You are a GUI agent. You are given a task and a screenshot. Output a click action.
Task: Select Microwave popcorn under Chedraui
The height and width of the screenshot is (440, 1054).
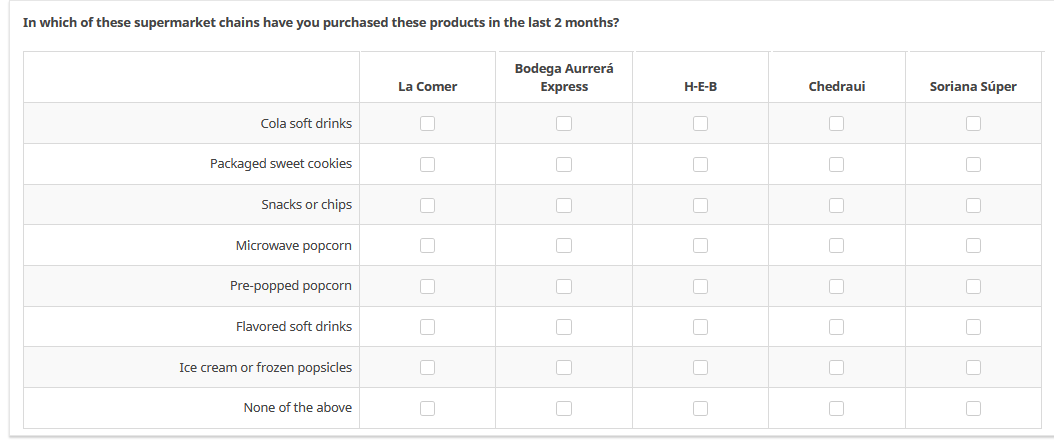click(836, 245)
